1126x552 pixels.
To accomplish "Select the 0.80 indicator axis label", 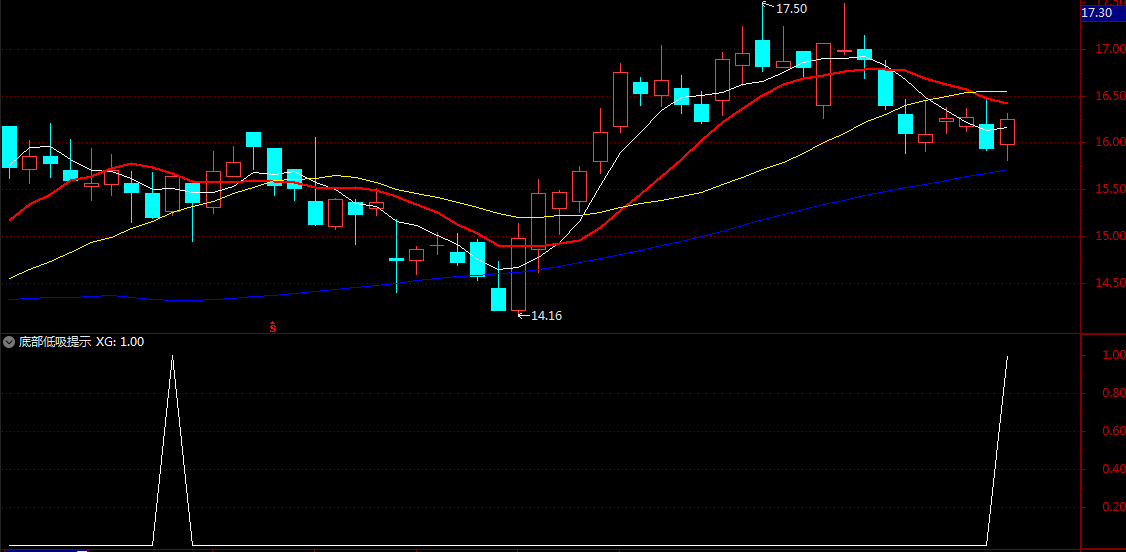I will [x=1113, y=393].
